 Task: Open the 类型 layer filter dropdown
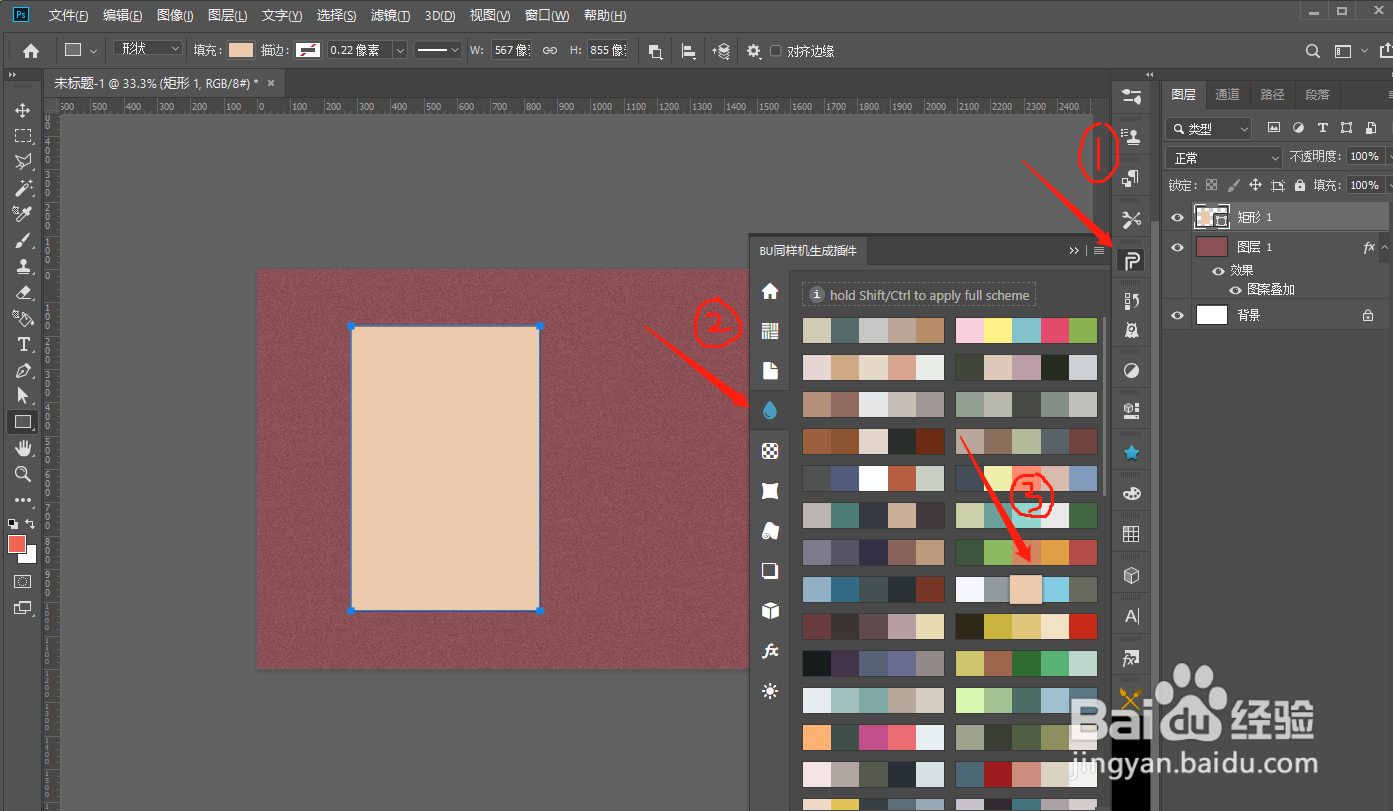pos(1209,129)
